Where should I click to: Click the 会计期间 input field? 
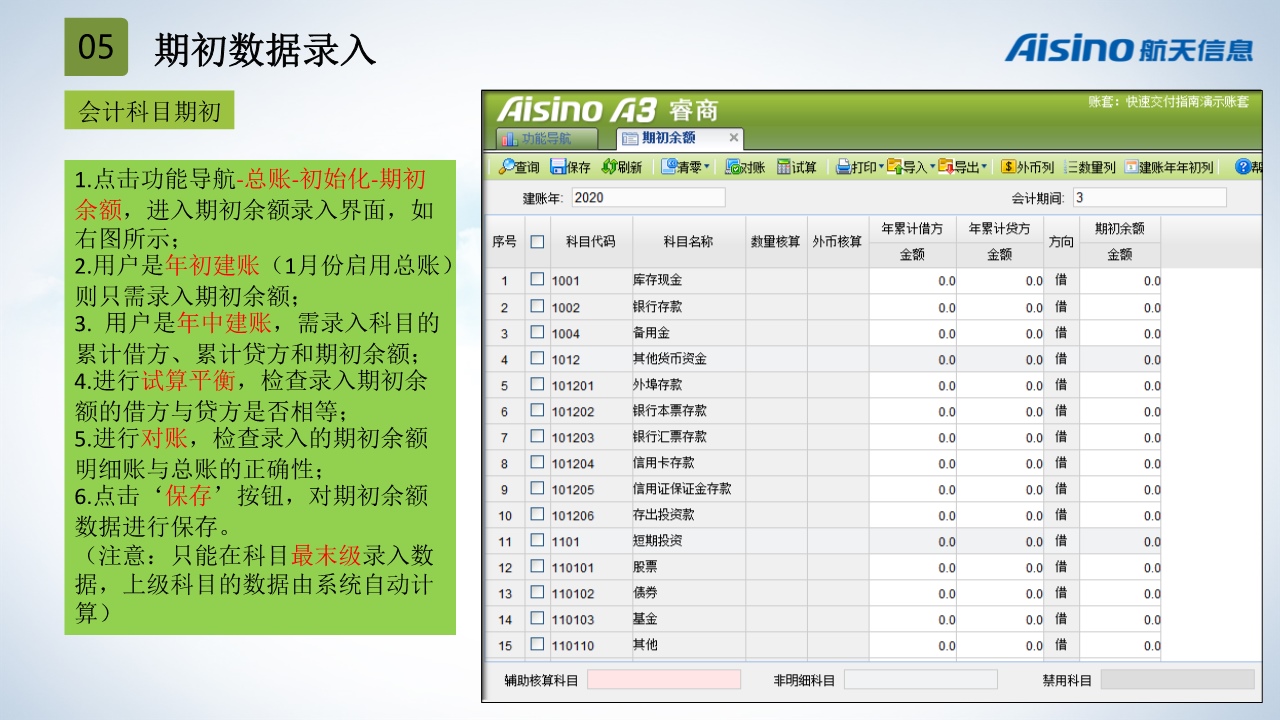[1148, 198]
